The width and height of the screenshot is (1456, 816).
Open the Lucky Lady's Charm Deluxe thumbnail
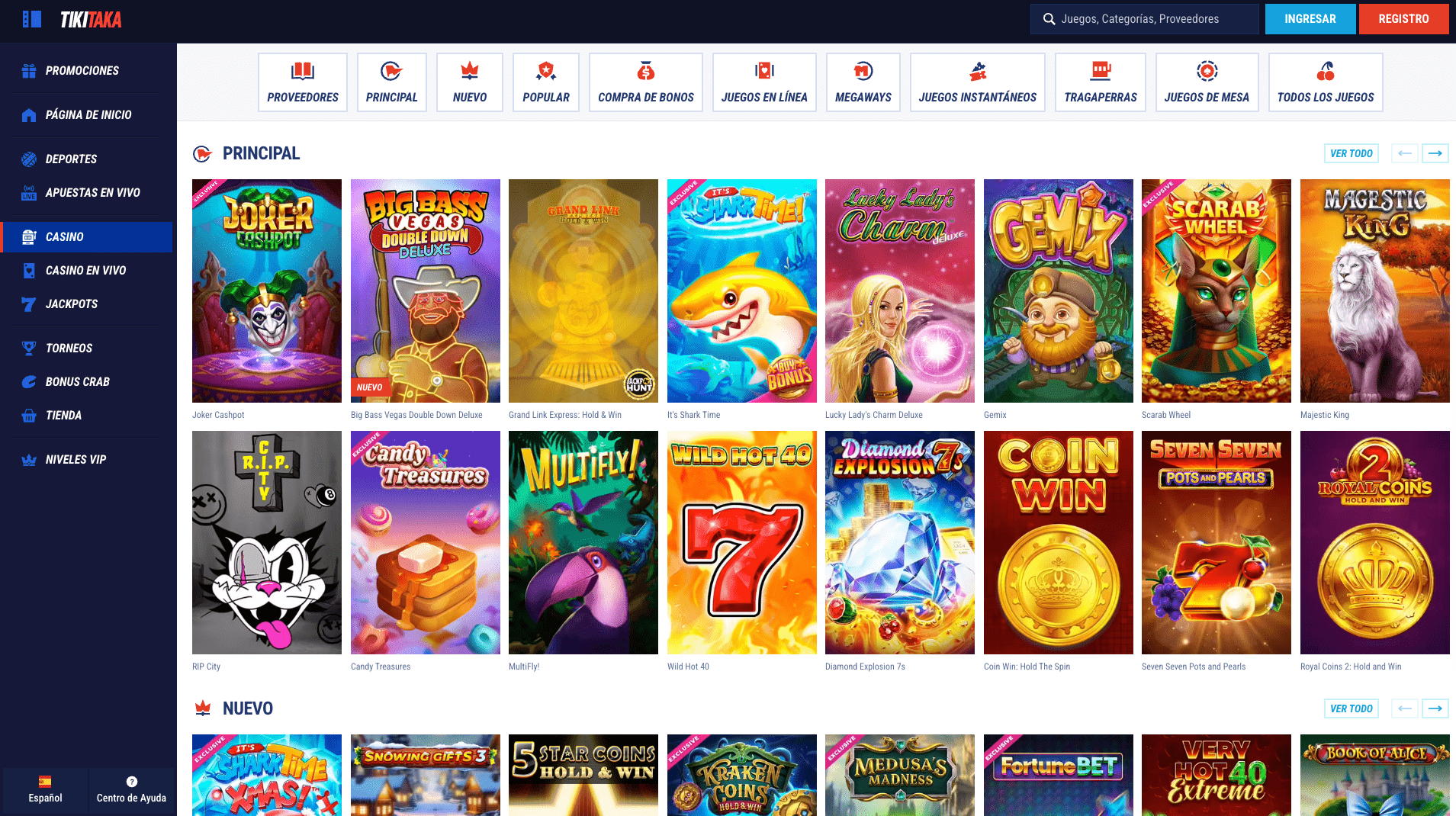click(x=900, y=291)
